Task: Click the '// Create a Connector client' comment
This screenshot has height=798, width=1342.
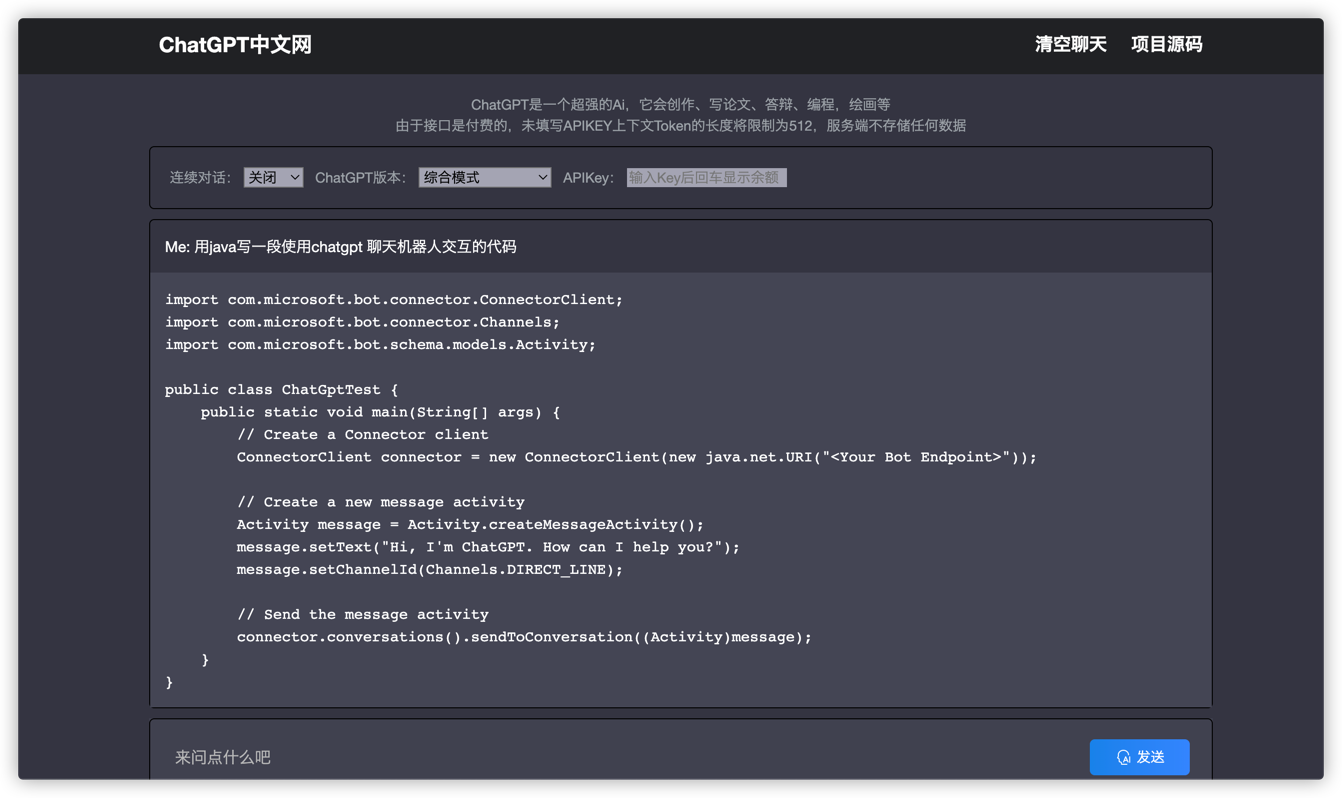Action: click(x=362, y=435)
